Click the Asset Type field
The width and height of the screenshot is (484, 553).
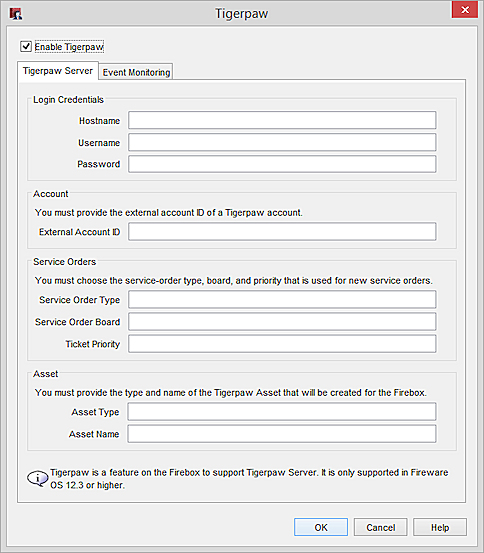pos(282,412)
